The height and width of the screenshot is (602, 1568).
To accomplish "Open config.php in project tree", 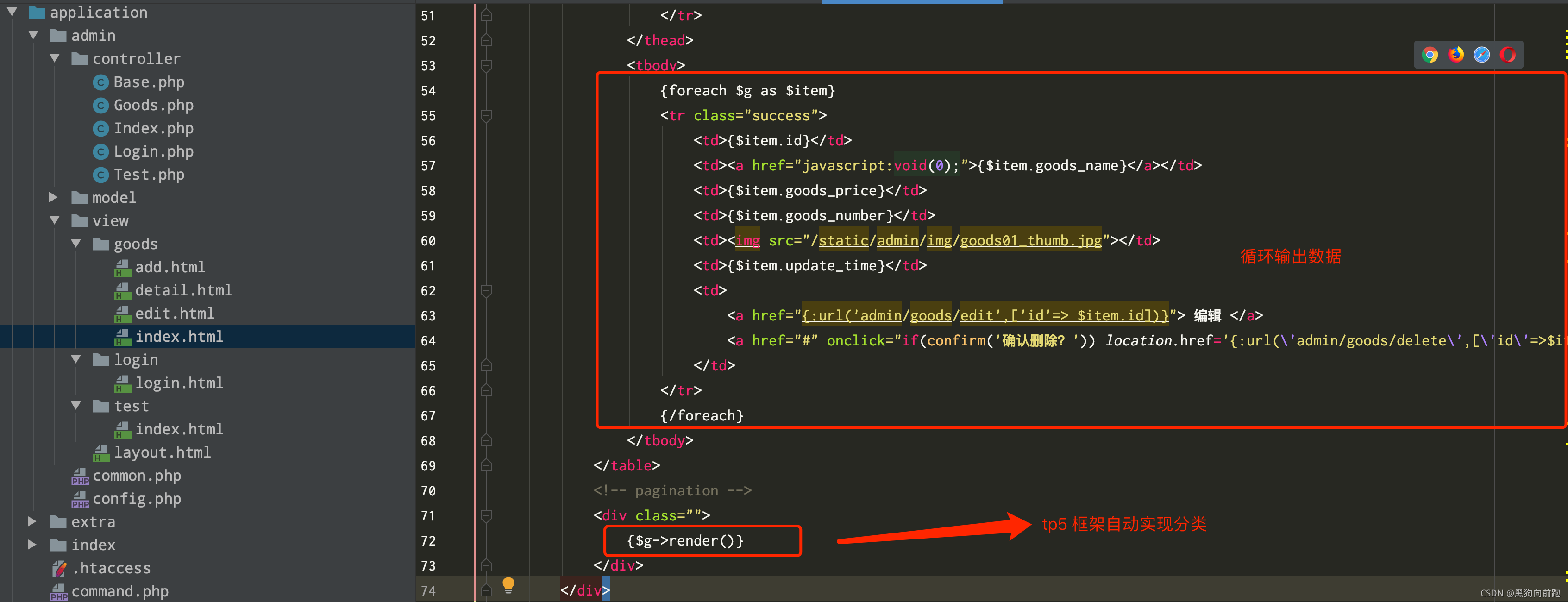I will (137, 499).
